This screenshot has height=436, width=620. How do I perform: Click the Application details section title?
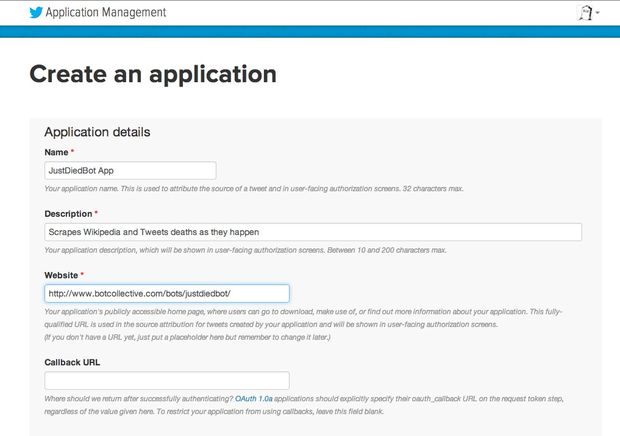coord(97,132)
